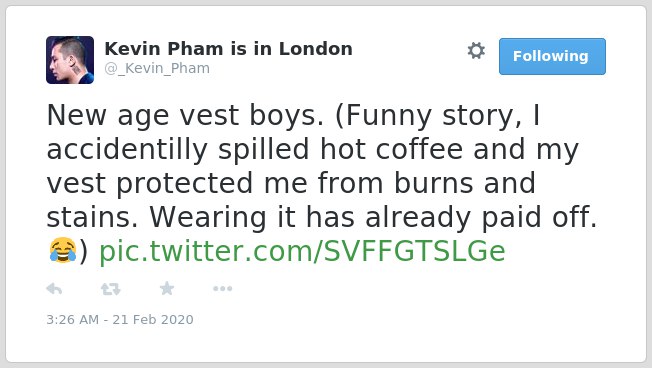
Task: Open the pic.twitter.com/SVFFGTSLGe link
Action: click(x=302, y=251)
